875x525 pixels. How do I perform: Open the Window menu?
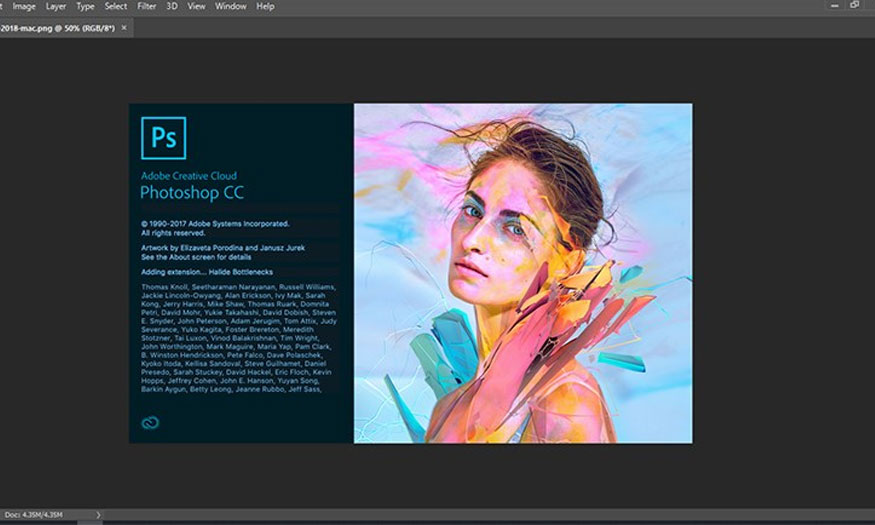(231, 7)
